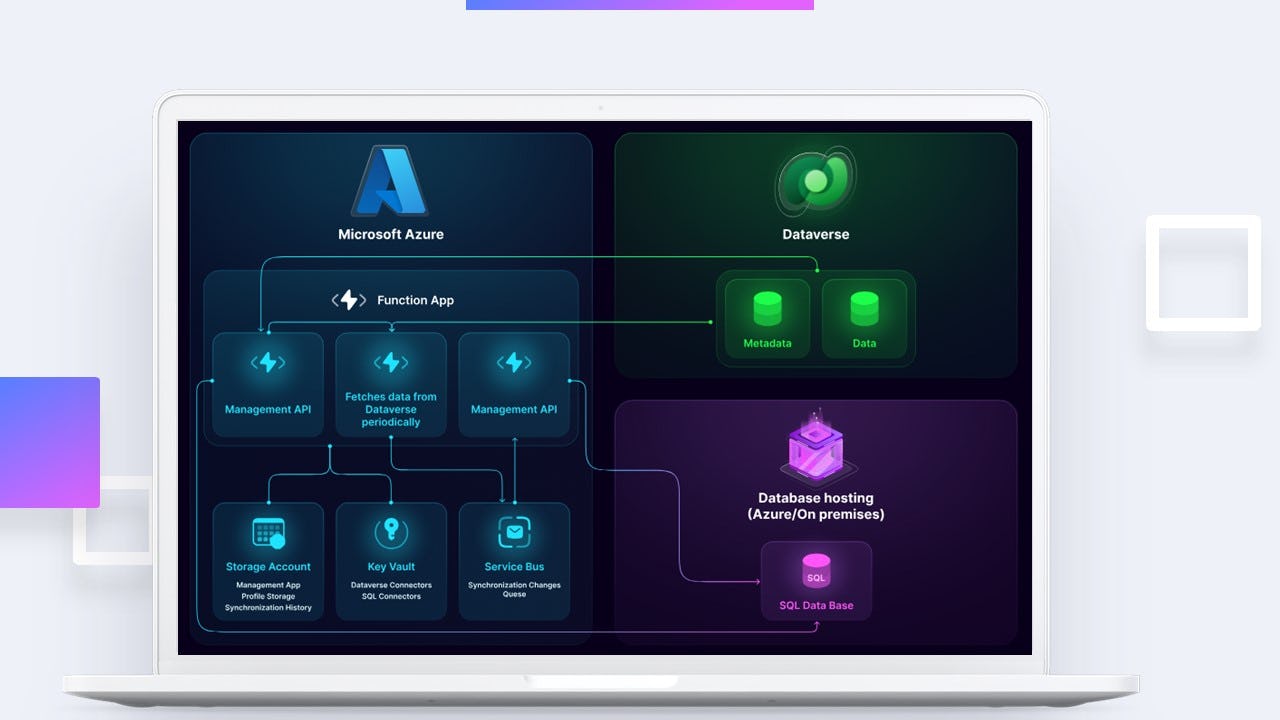
Task: Click the Database hosting (Azure/On premises) label
Action: (815, 506)
